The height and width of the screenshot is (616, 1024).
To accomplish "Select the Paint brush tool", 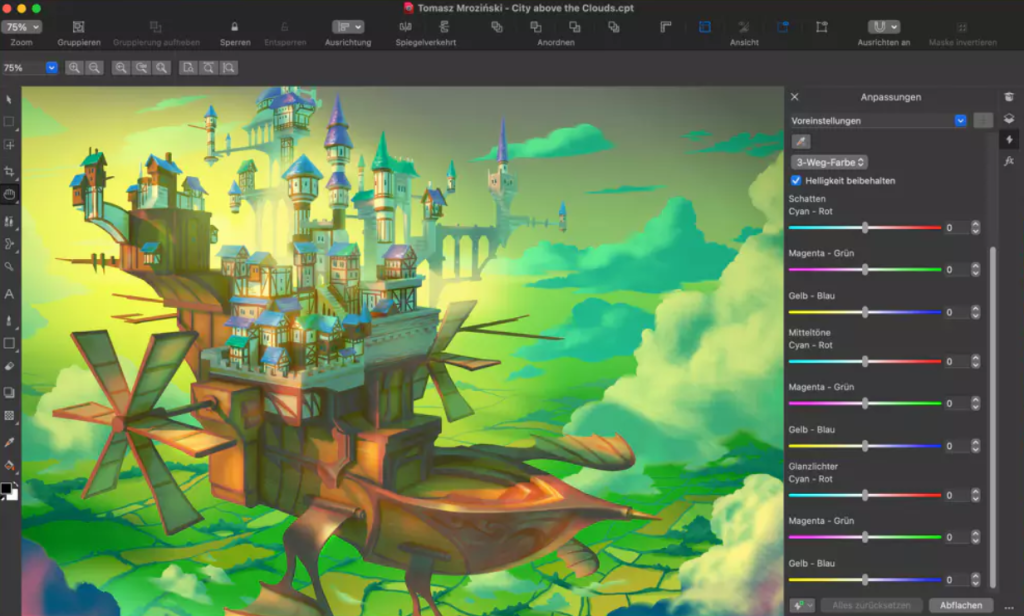I will coord(9,320).
